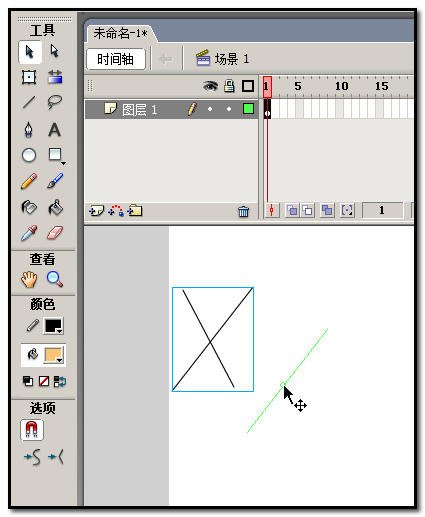Select the Hand tool

coord(29,279)
